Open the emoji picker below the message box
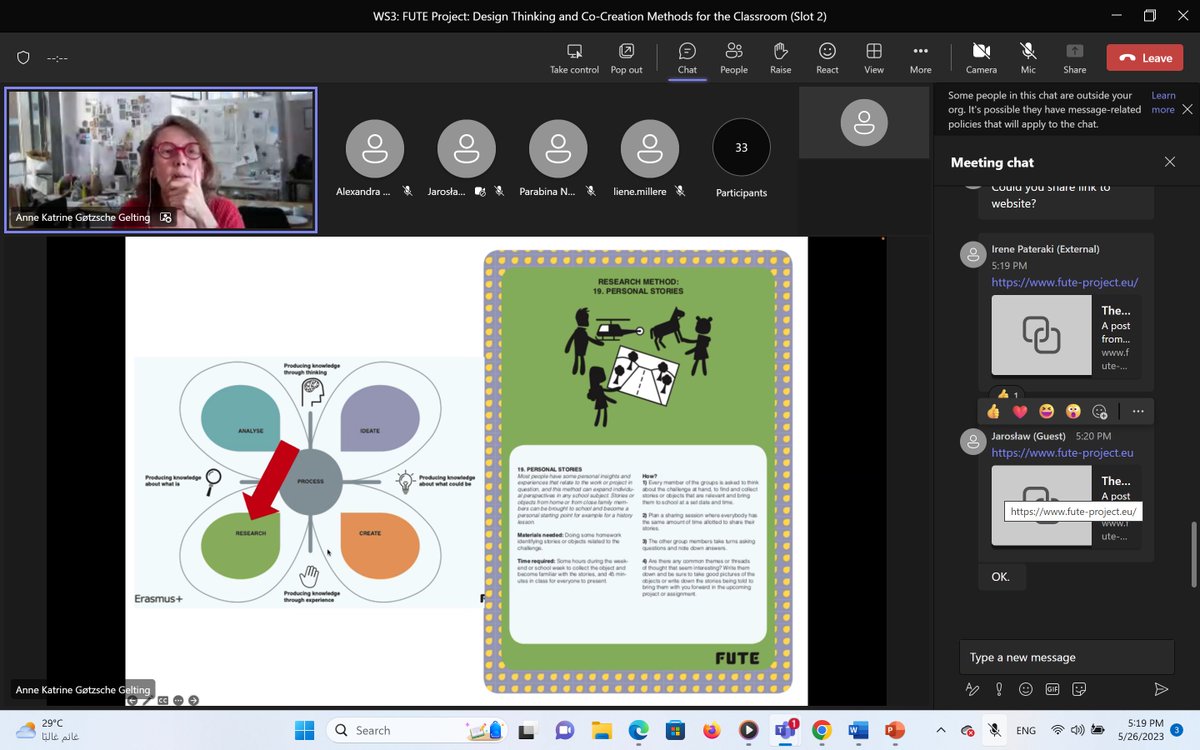 (1025, 689)
